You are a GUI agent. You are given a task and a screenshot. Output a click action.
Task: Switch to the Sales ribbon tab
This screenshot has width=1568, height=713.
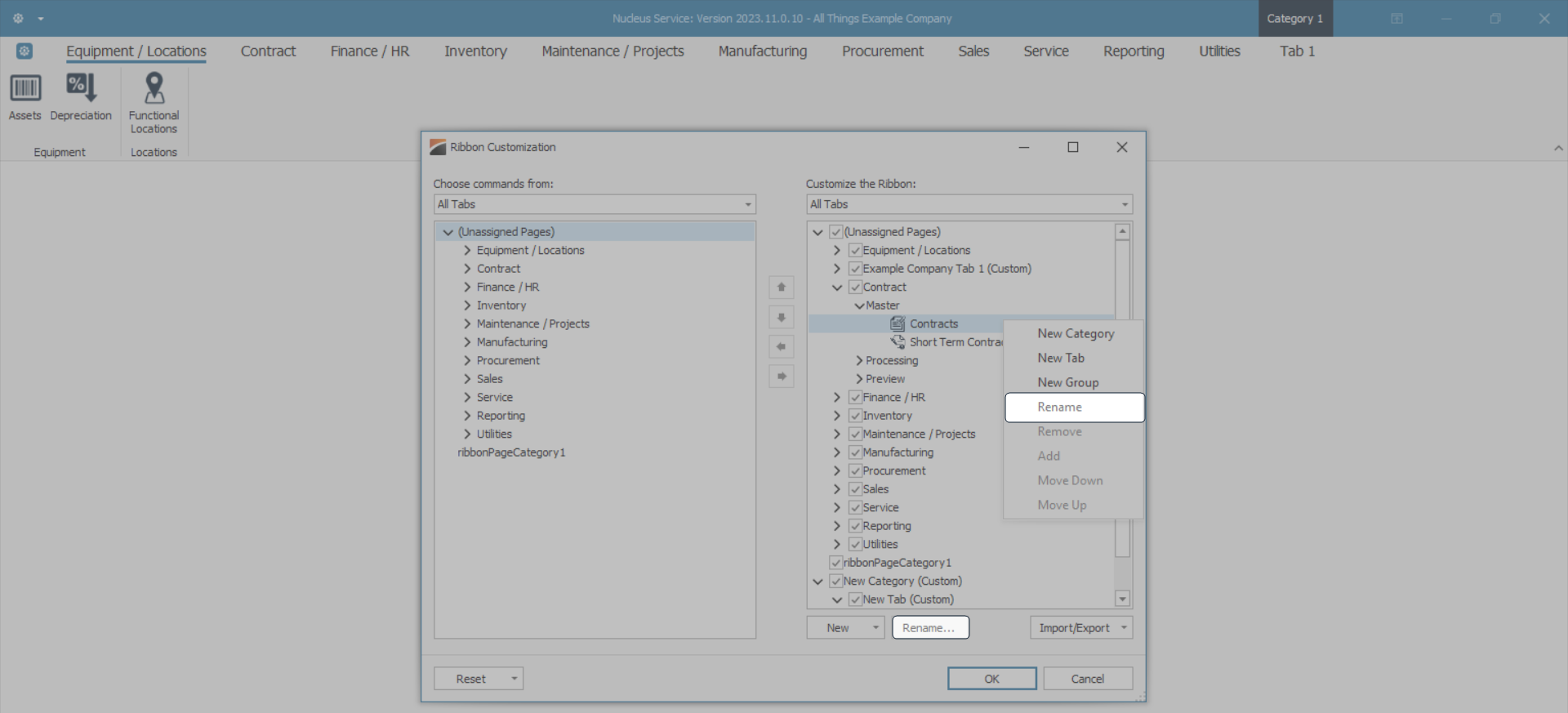(973, 51)
